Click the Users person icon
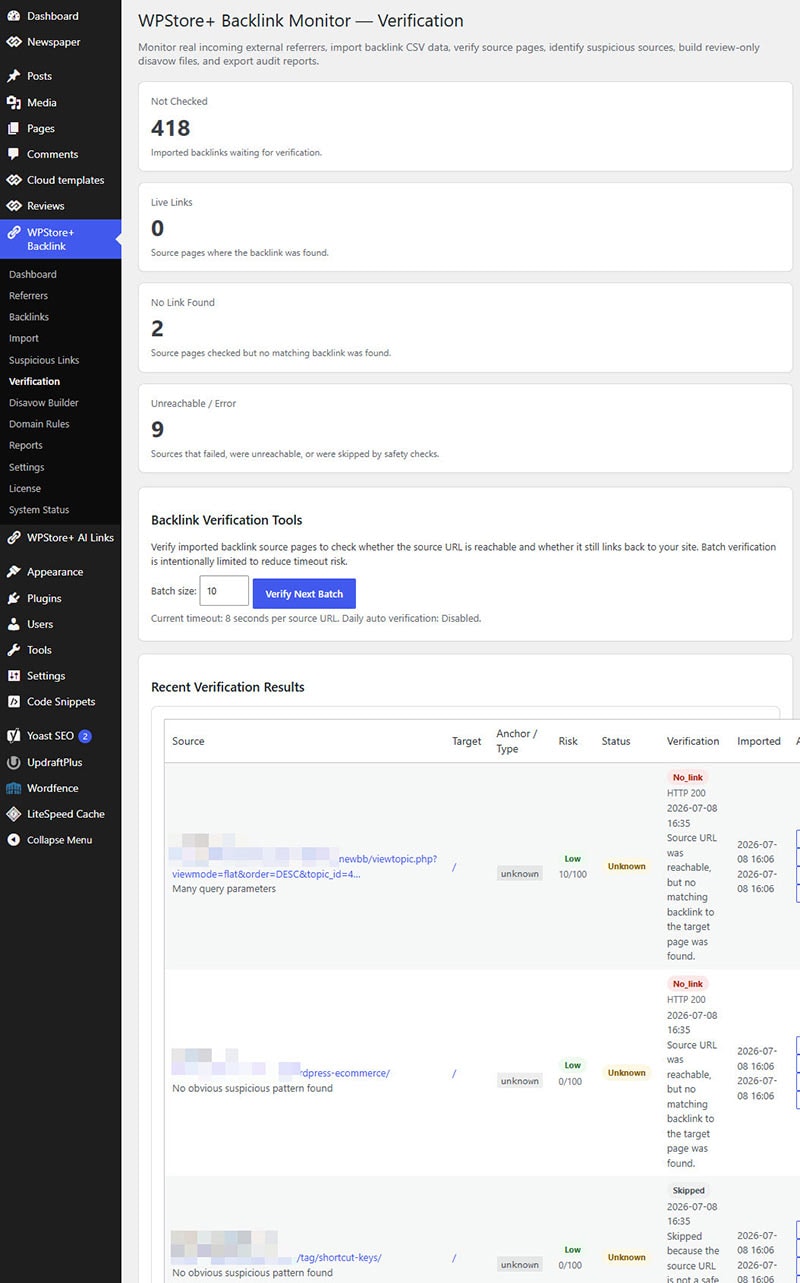The width and height of the screenshot is (800, 1283). pyautogui.click(x=14, y=624)
